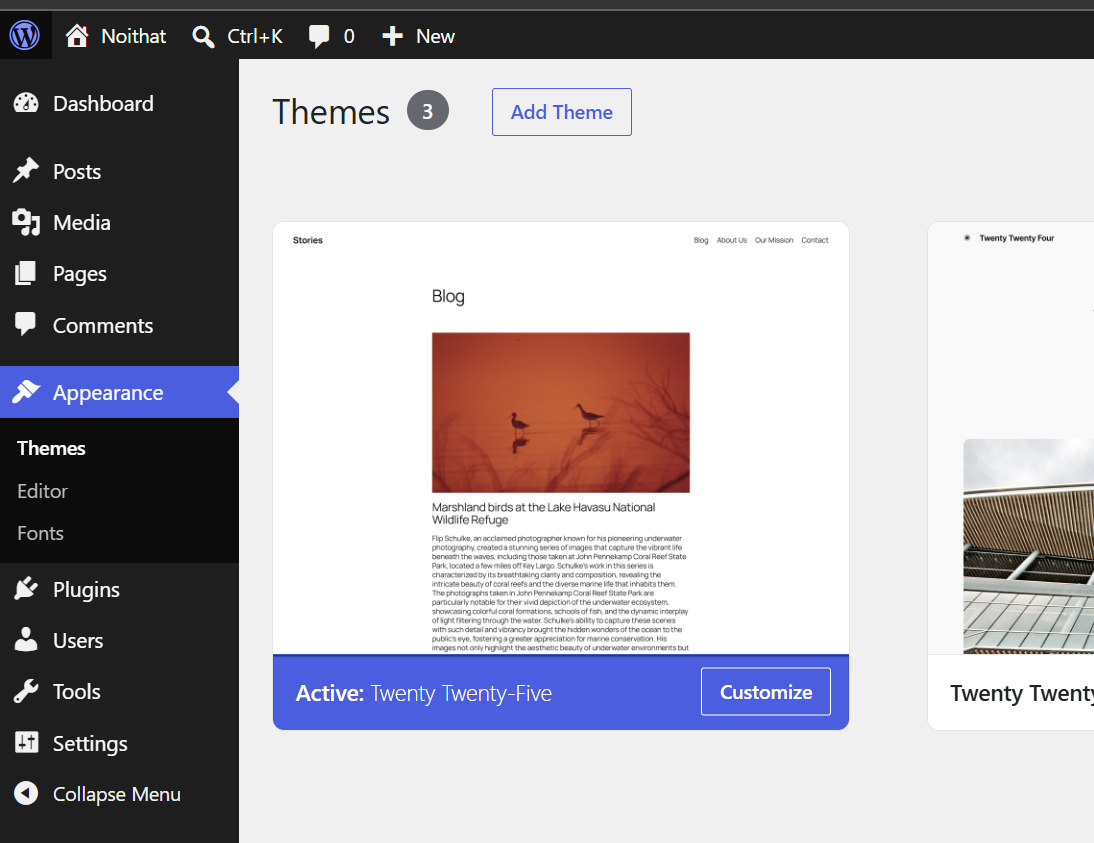The height and width of the screenshot is (843, 1094).
Task: Click the Tools wrench icon
Action: tap(27, 692)
